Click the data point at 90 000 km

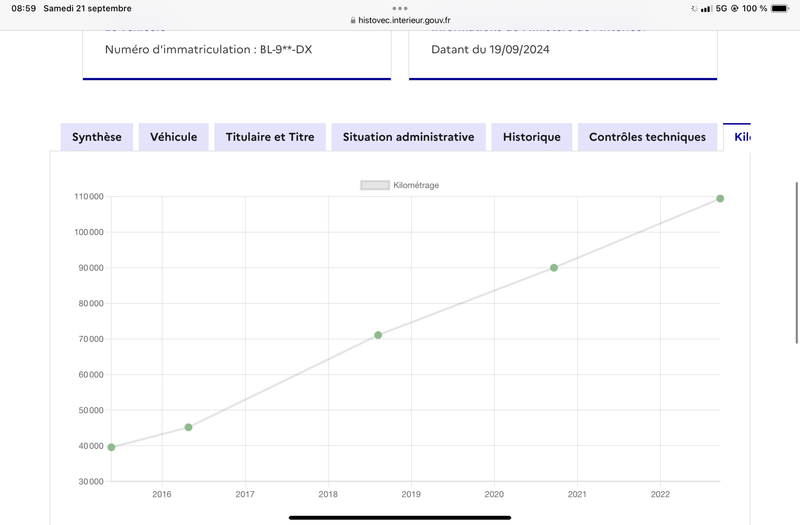[554, 268]
